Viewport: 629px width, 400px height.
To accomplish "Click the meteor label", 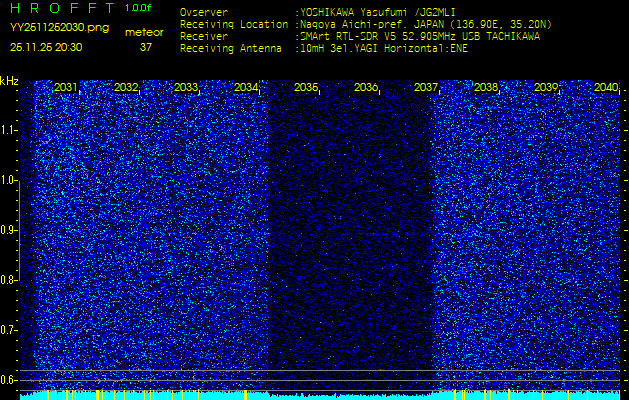I will point(144,32).
